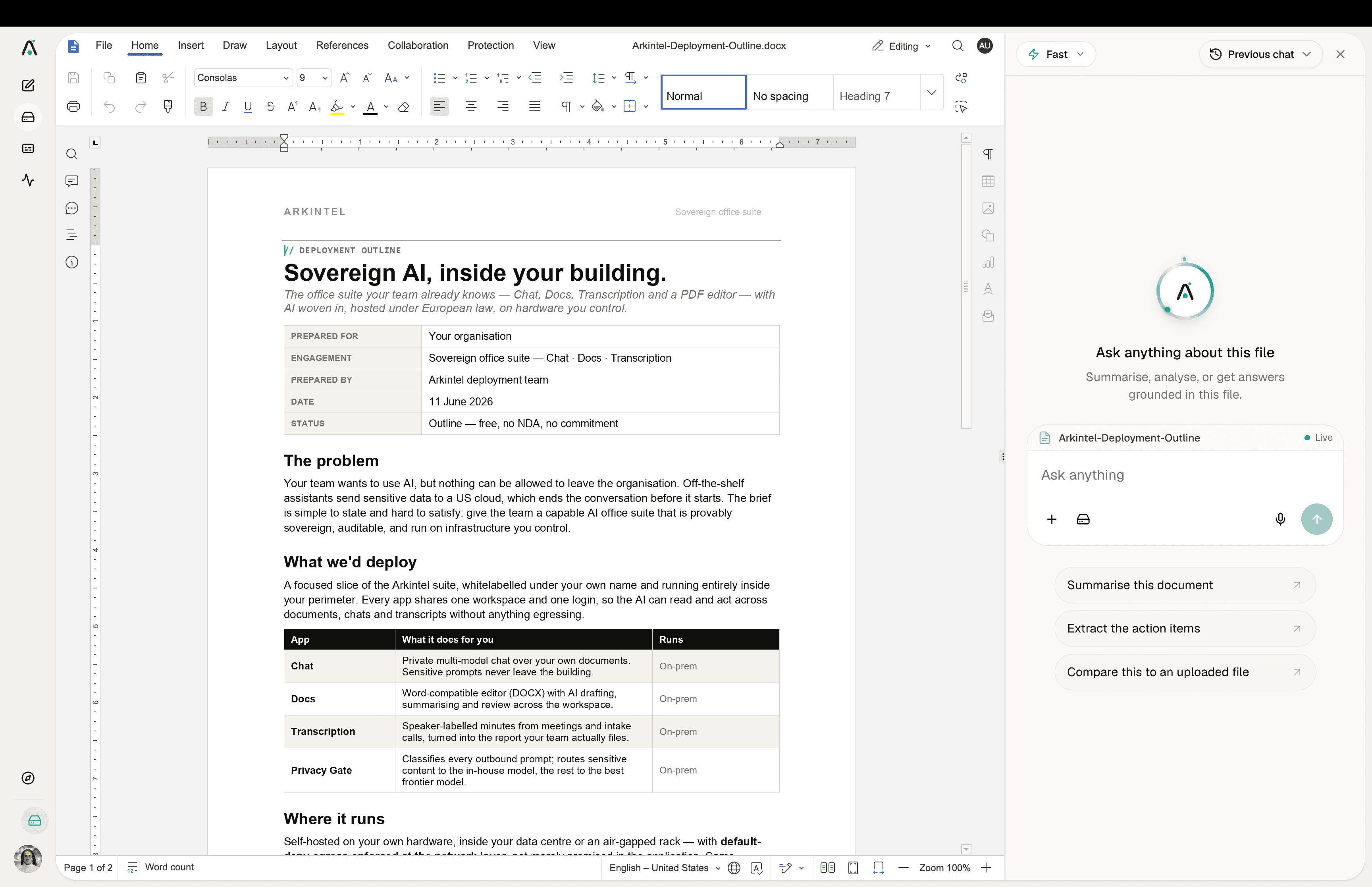The width and height of the screenshot is (1372, 887).
Task: Clear formatting with eraser icon
Action: 404,106
